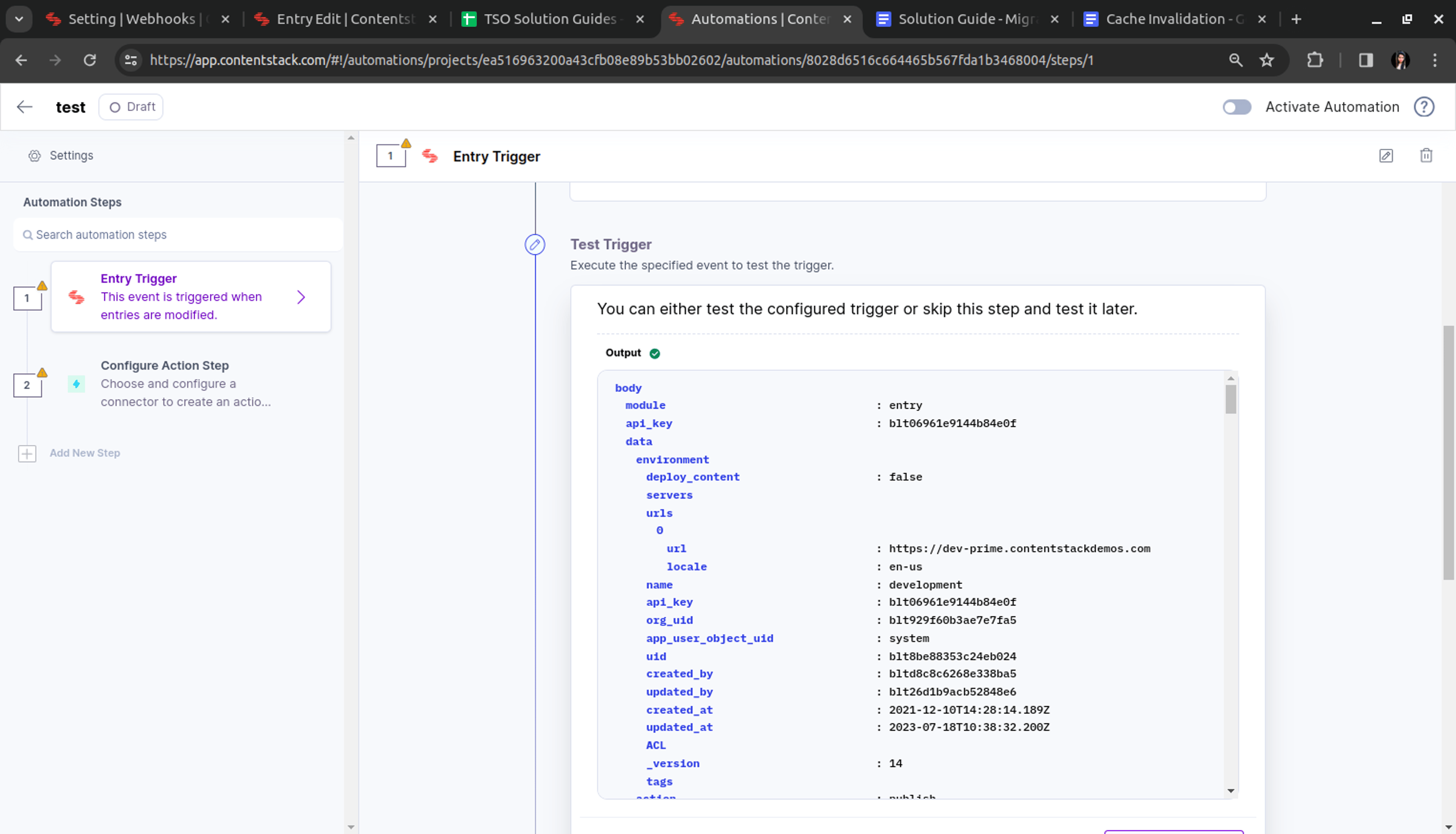The height and width of the screenshot is (834, 1456).
Task: Edit the Entry Trigger step name
Action: click(1385, 156)
